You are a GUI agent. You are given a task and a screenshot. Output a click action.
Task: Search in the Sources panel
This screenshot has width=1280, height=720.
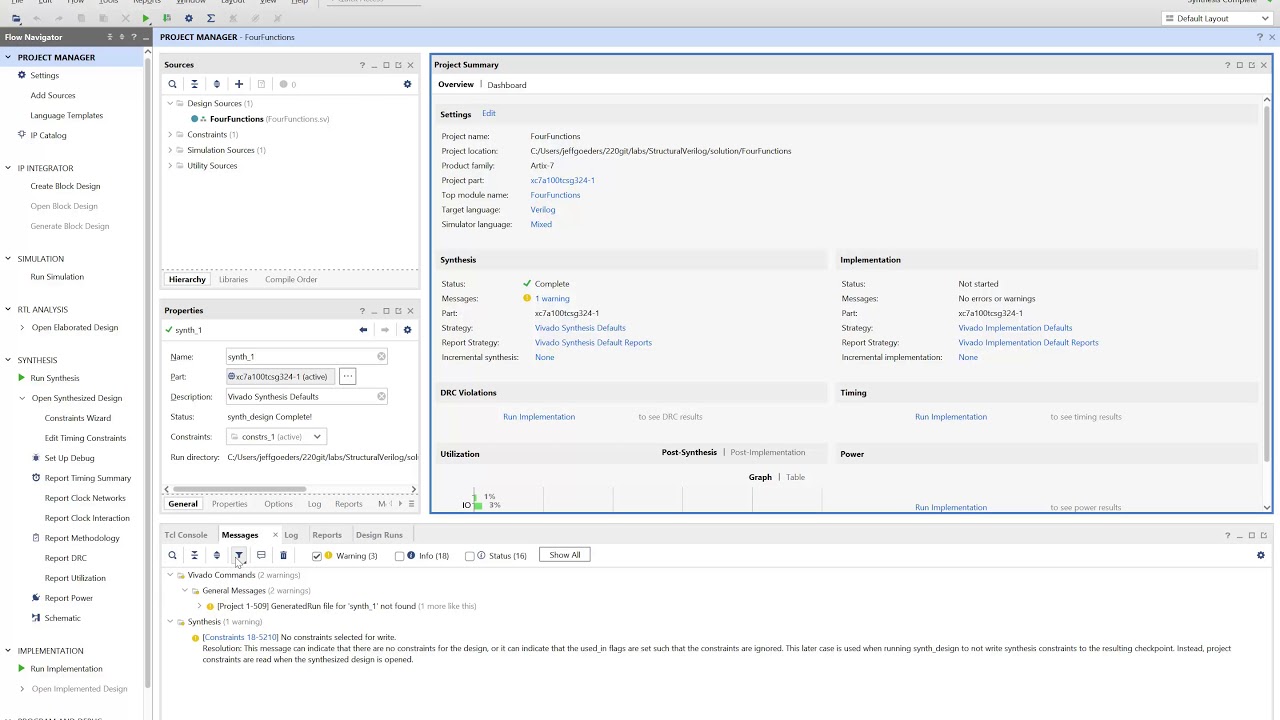pos(172,84)
